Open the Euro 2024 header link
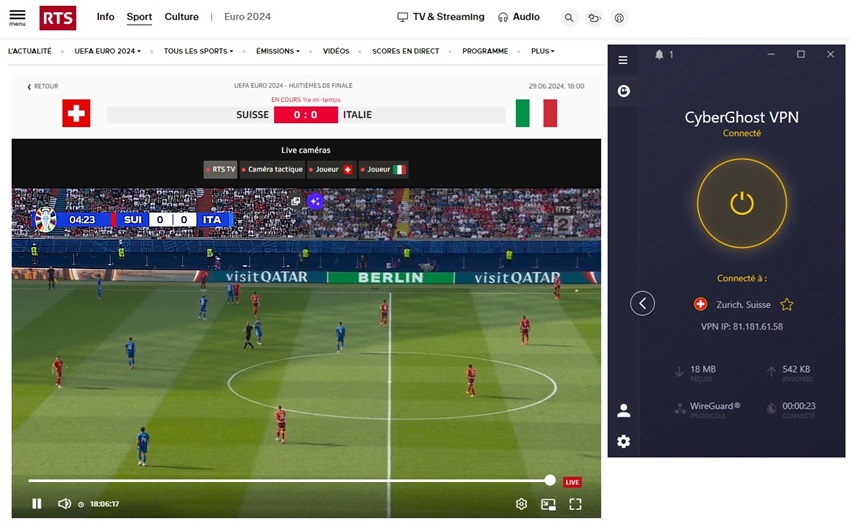This screenshot has width=850, height=522. pos(247,17)
